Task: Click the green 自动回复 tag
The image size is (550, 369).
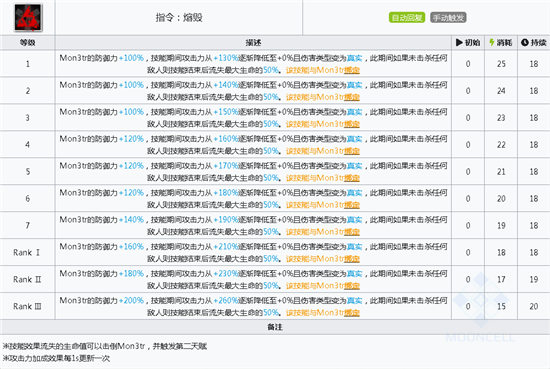Action: pos(407,18)
